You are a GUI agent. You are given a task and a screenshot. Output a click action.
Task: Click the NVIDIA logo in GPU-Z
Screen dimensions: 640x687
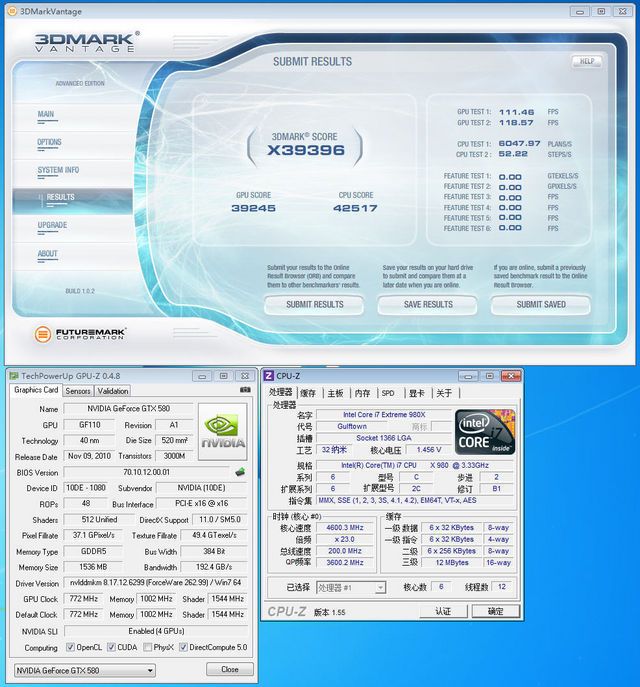[223, 432]
